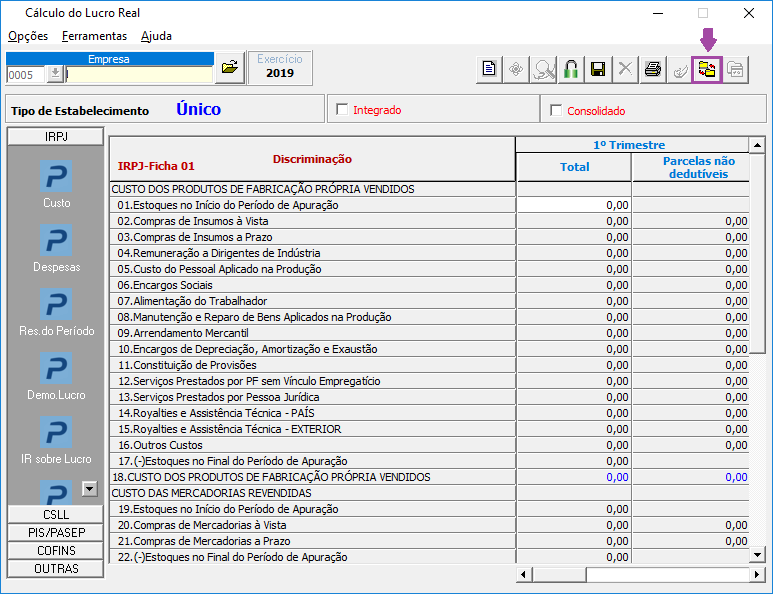Select the OUTRAS sidebar tab

click(x=56, y=568)
